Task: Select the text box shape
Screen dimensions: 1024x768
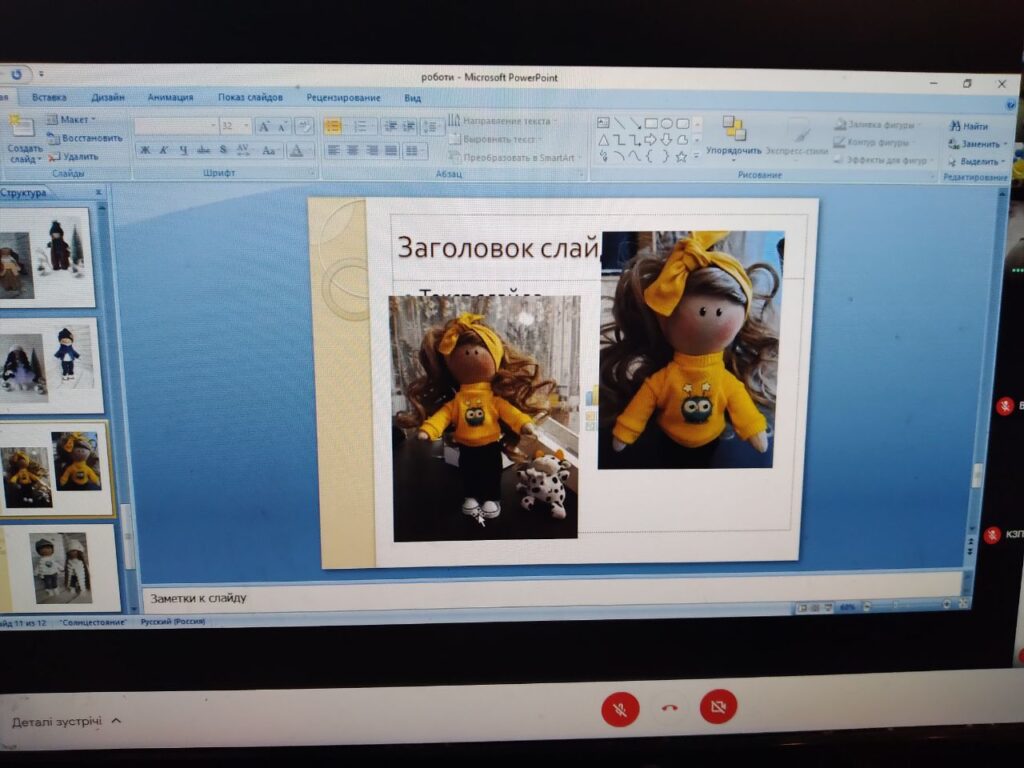Action: 603,123
